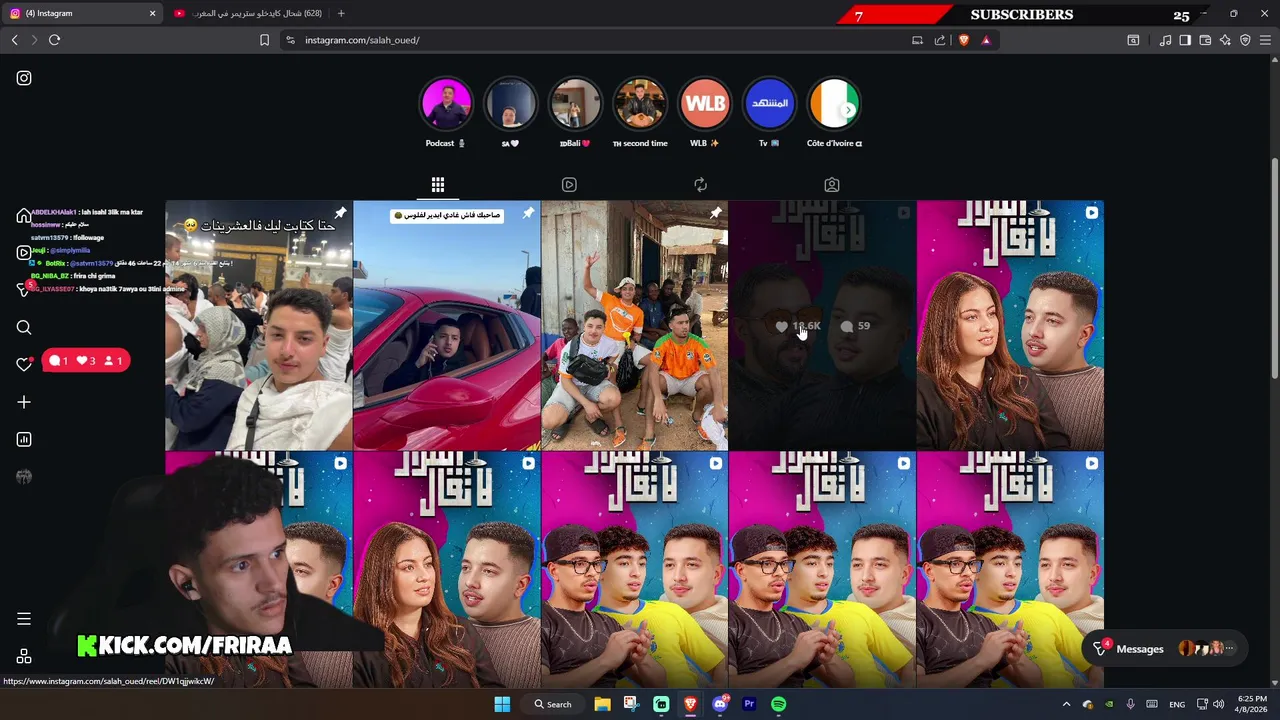Open the tab search button in toolbar
The width and height of the screenshot is (1280, 720).
pos(1133,40)
